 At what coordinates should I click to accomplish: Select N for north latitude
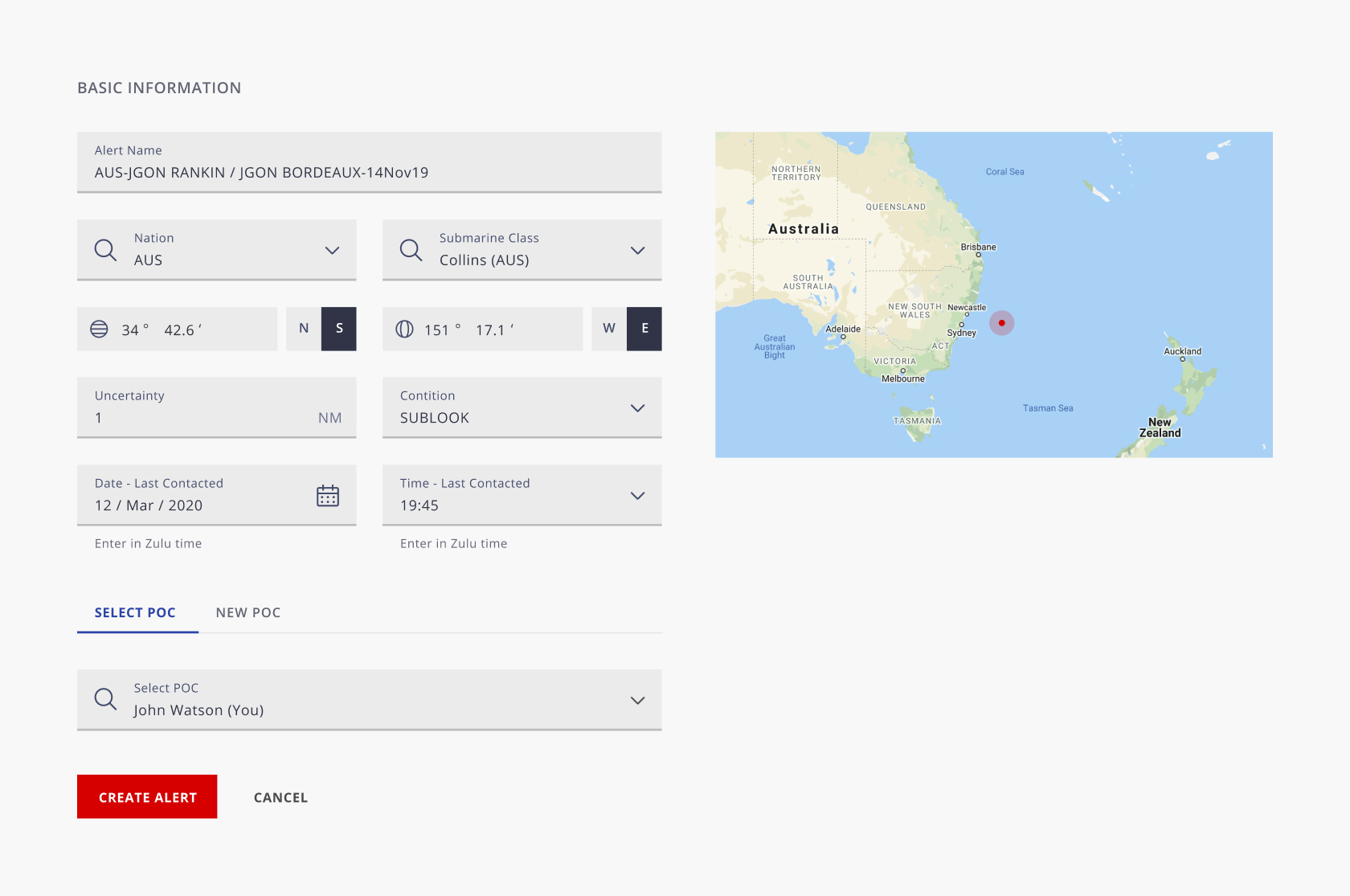coord(304,329)
